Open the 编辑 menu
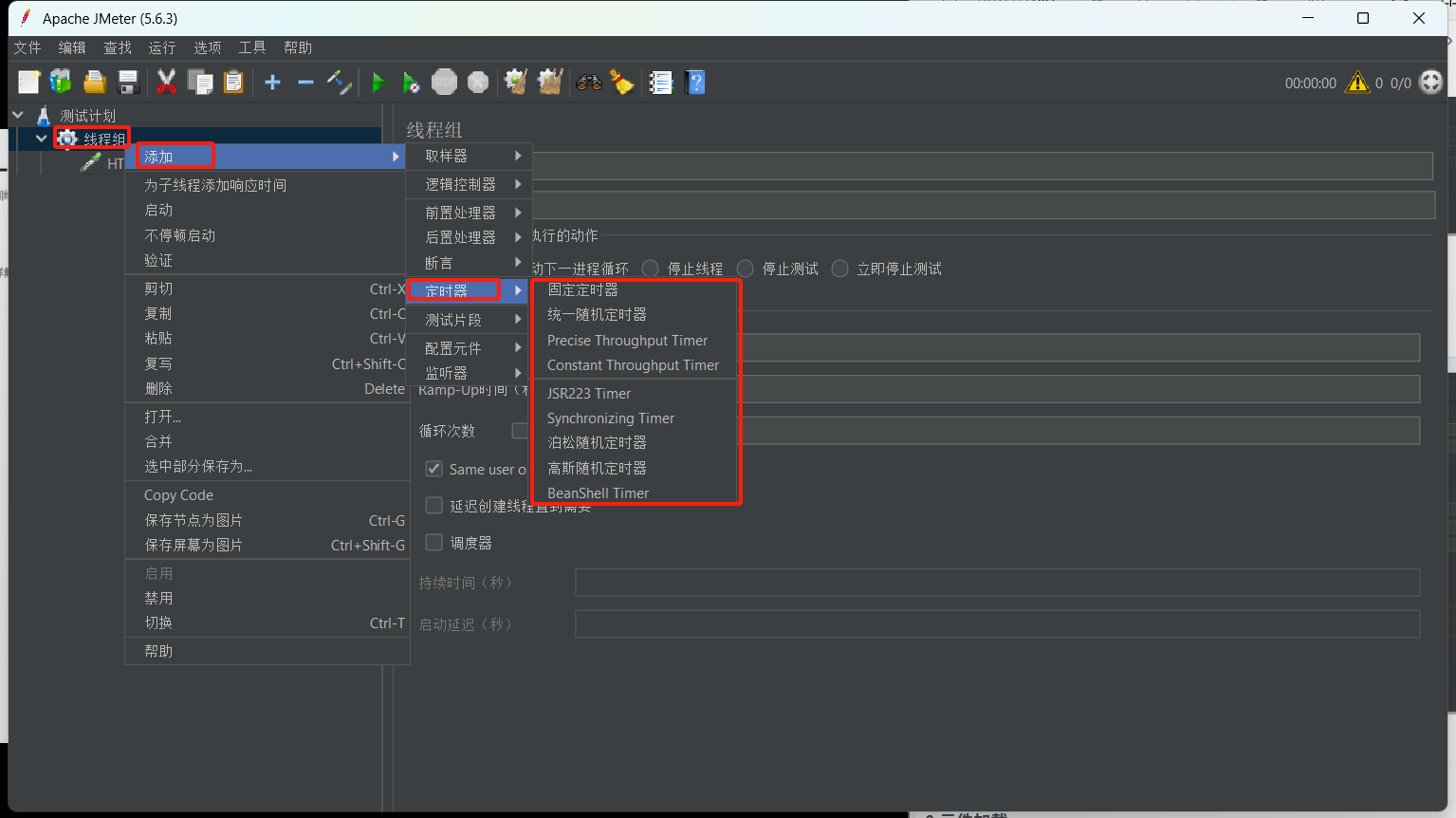The image size is (1456, 818). [72, 47]
